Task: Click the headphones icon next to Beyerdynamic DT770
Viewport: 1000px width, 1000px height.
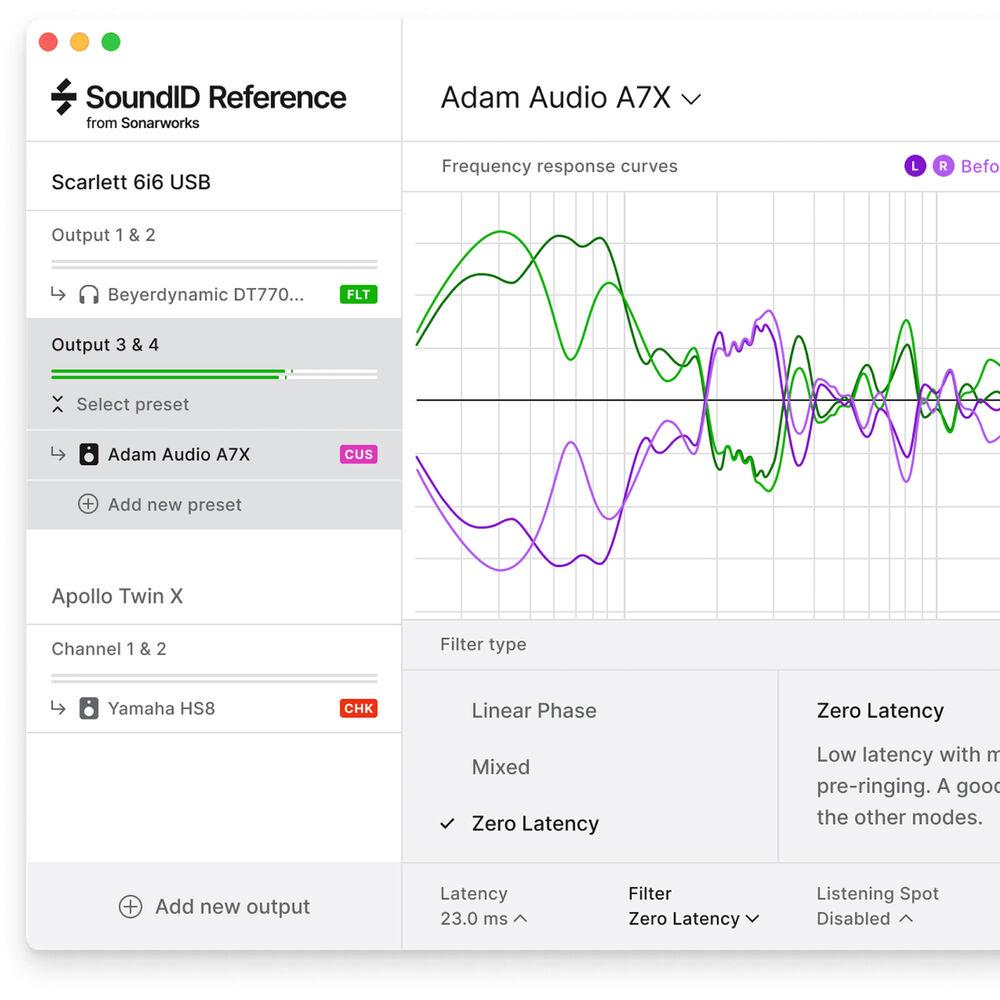Action: click(89, 295)
